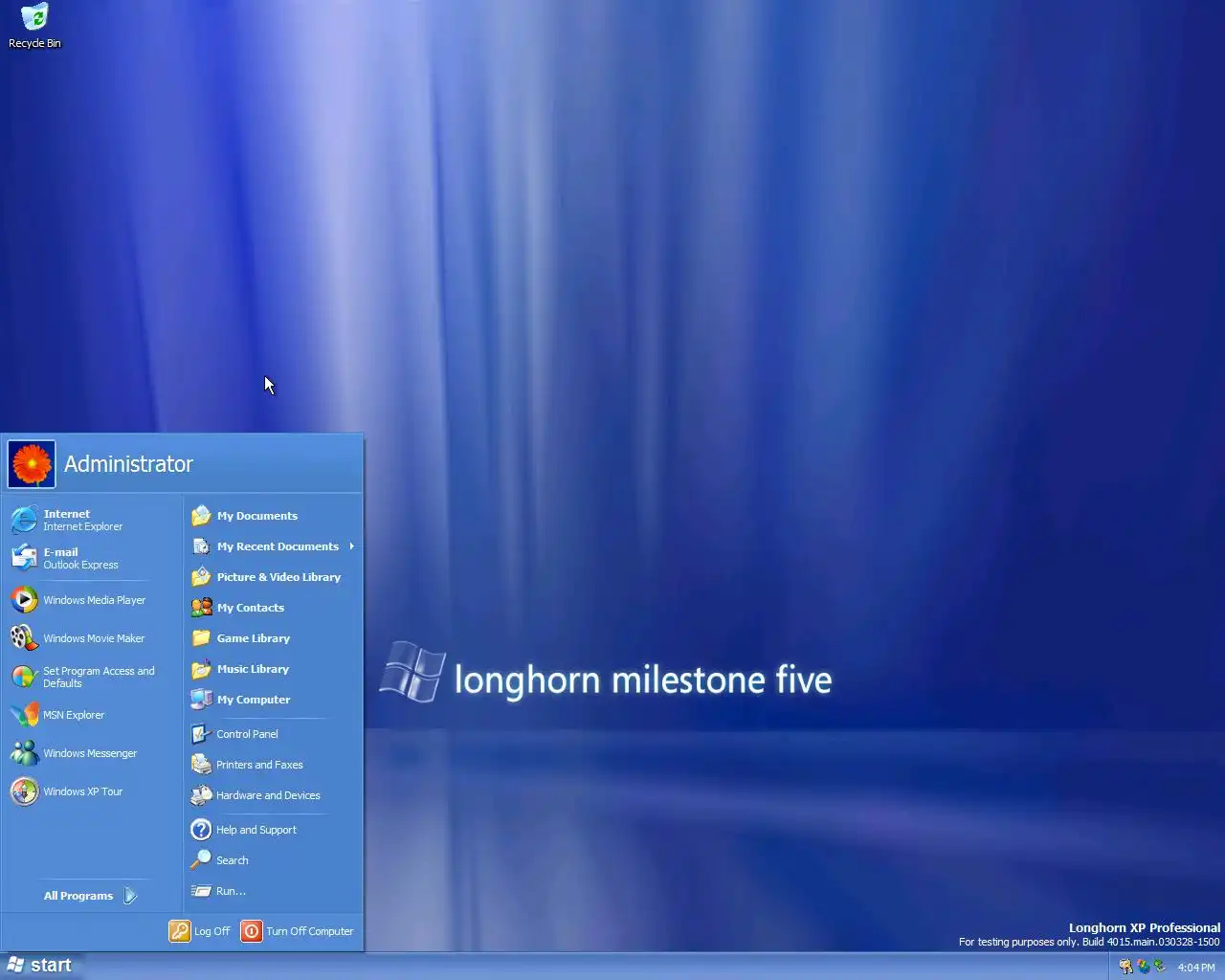Expand My Recent Documents submenu

click(273, 546)
